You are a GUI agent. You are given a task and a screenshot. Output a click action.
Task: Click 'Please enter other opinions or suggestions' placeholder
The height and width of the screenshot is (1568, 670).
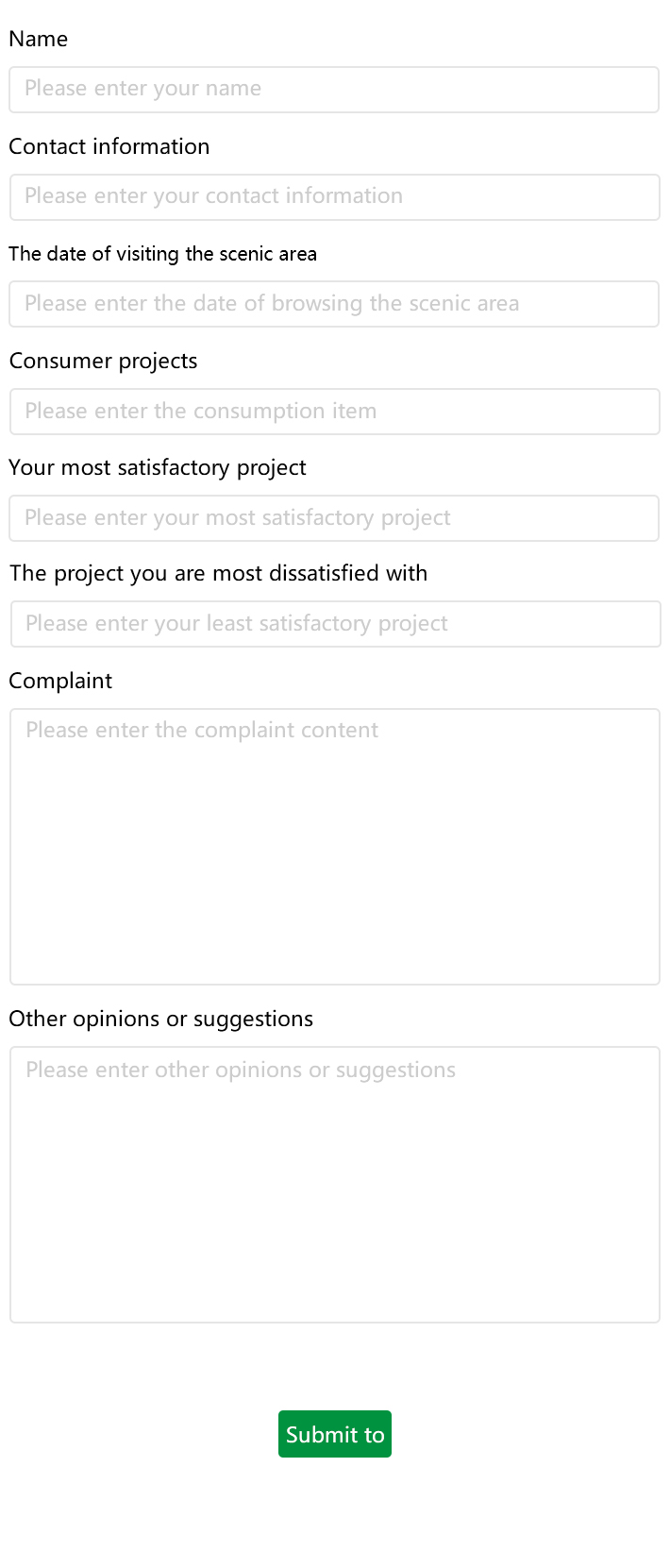pyautogui.click(x=241, y=1070)
